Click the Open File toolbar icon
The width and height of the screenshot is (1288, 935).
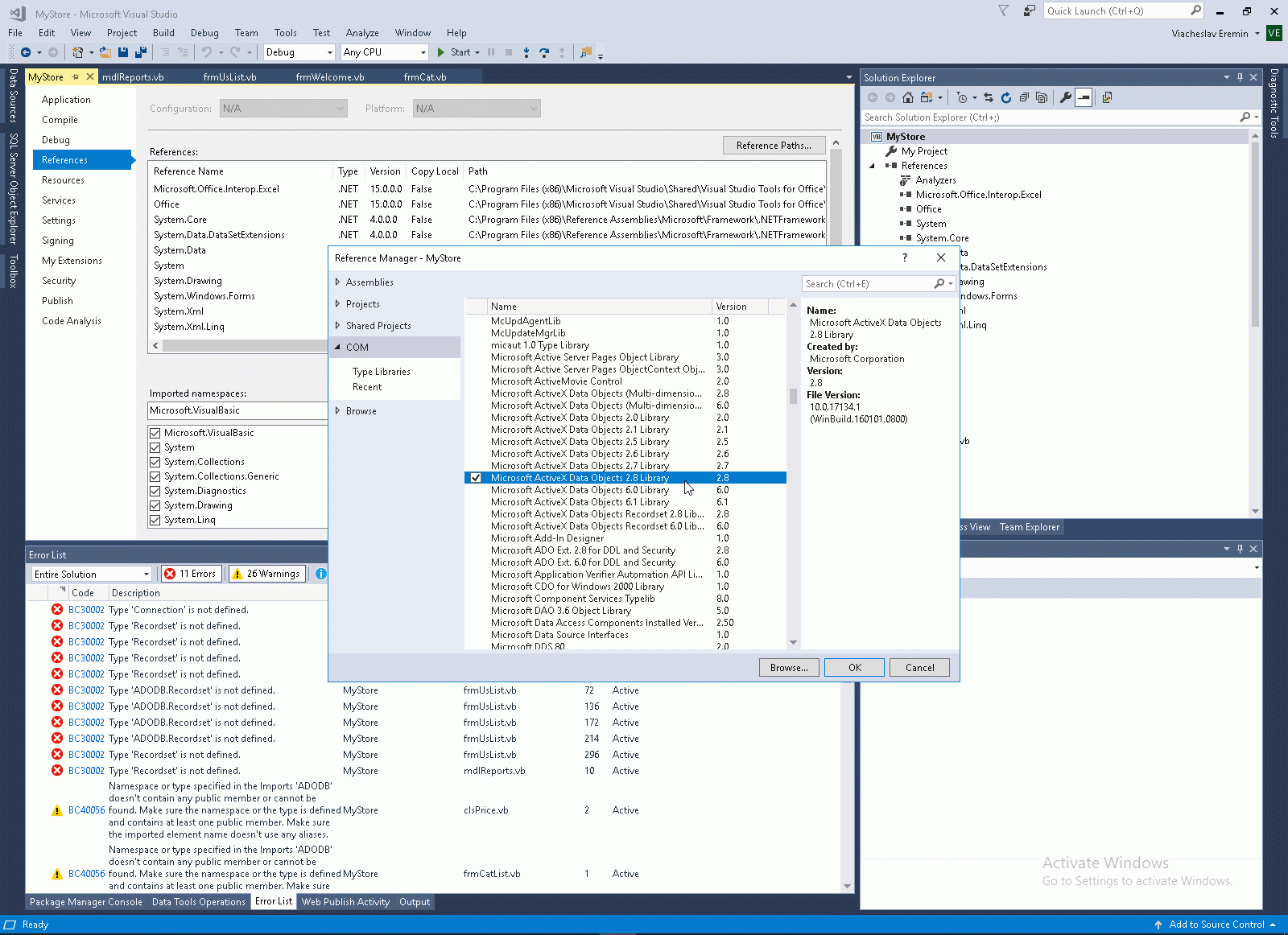click(105, 52)
